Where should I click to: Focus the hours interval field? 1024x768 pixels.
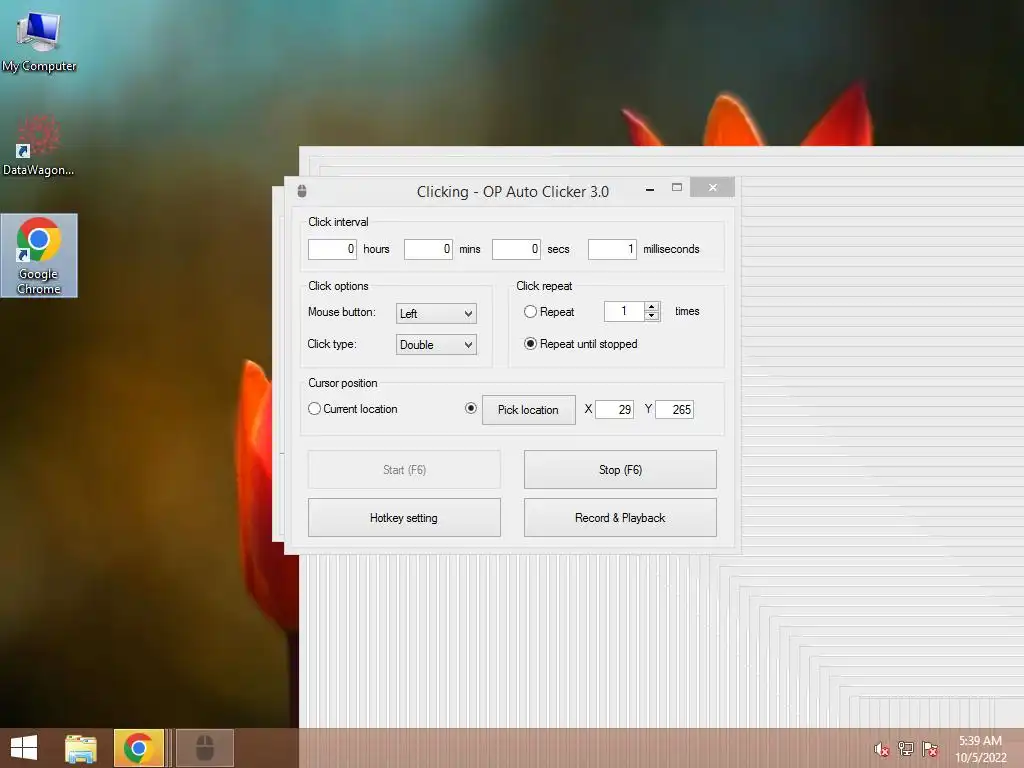332,249
